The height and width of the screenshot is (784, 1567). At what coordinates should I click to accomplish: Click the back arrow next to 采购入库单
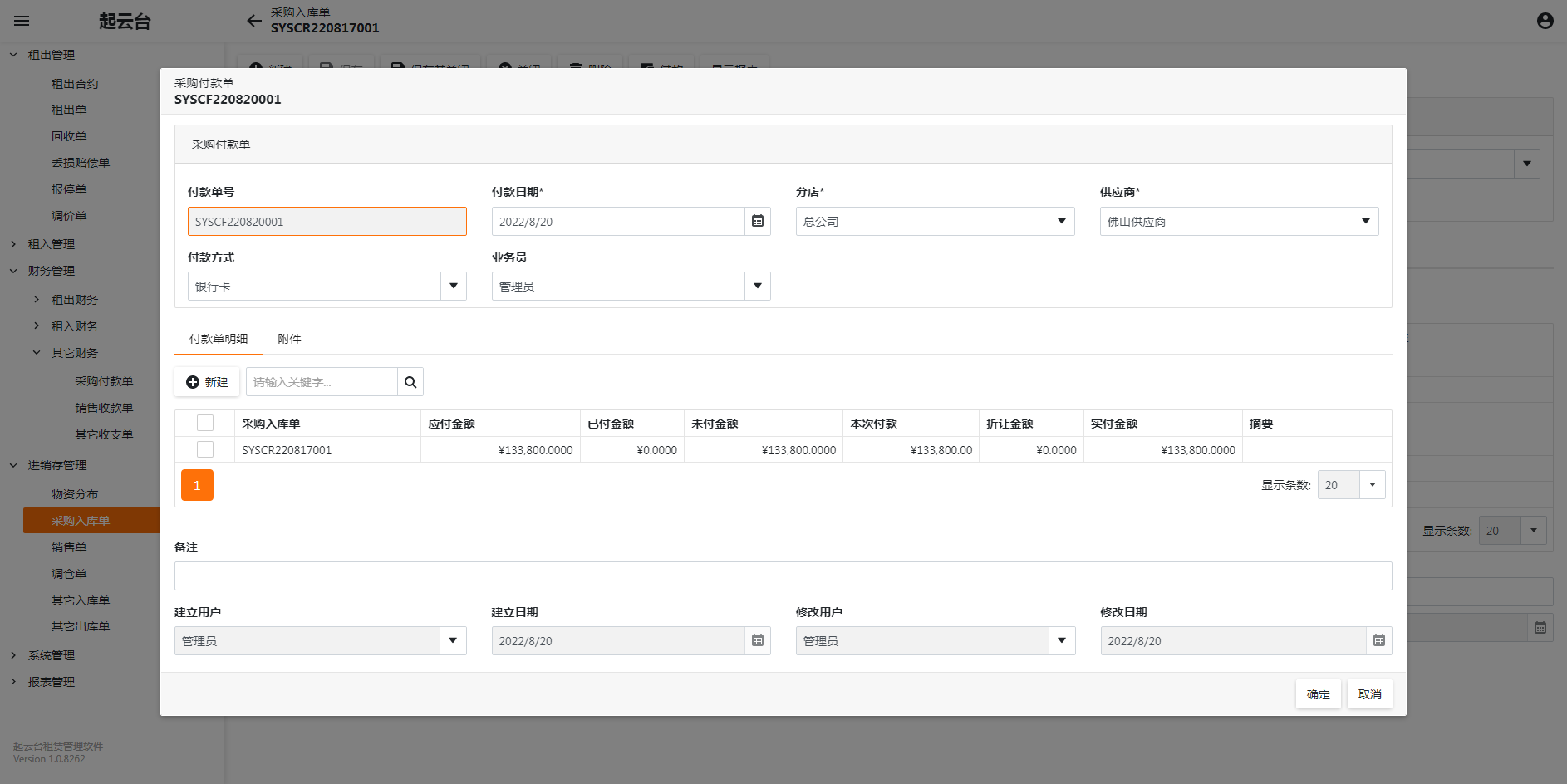pos(254,21)
